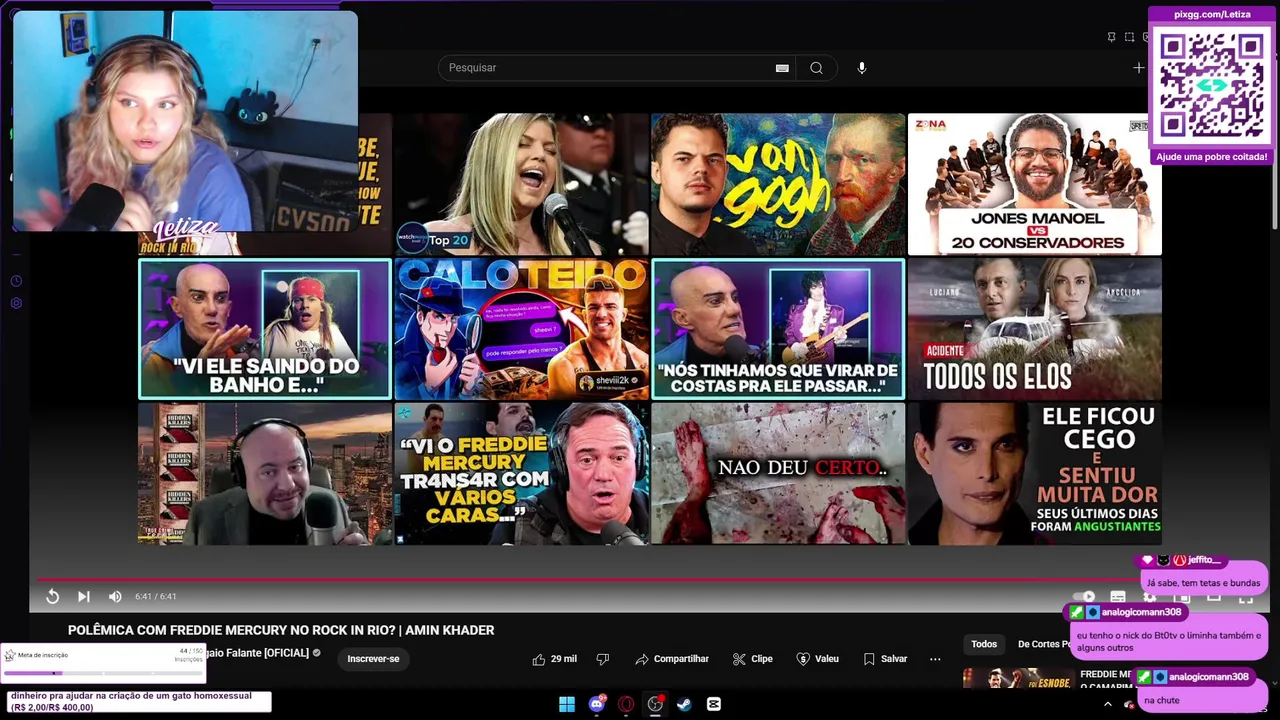1280x720 pixels.
Task: Open the Windows Start menu
Action: pyautogui.click(x=567, y=704)
